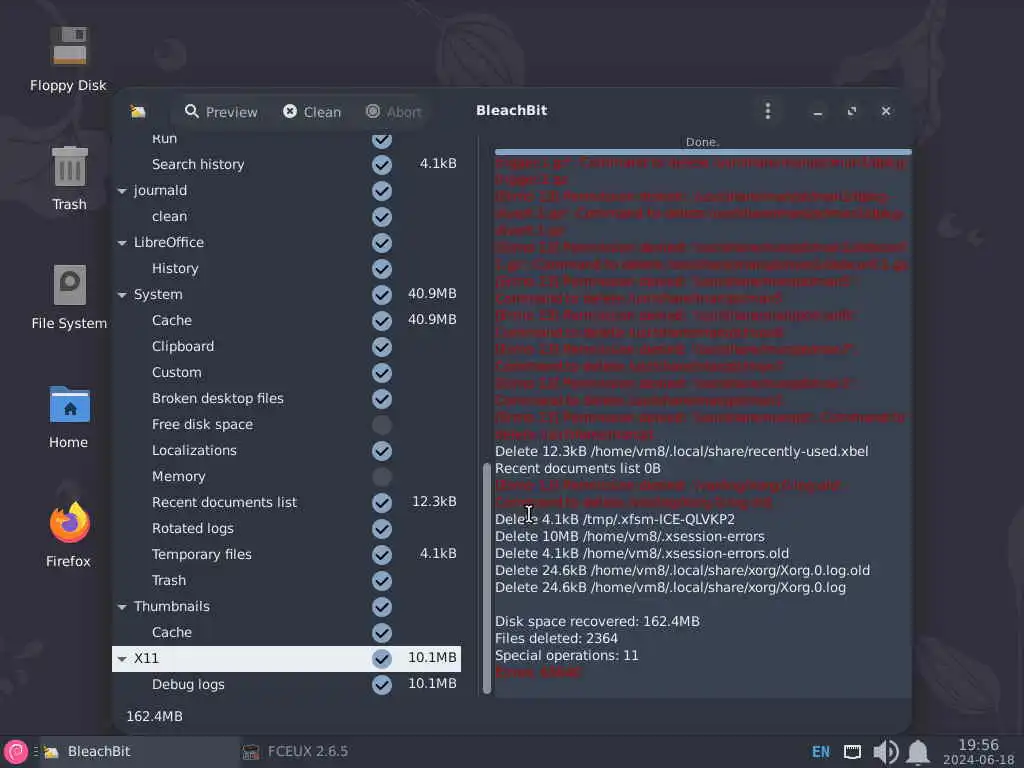The height and width of the screenshot is (768, 1024).
Task: Open the Home folder desktop icon
Action: 69,417
